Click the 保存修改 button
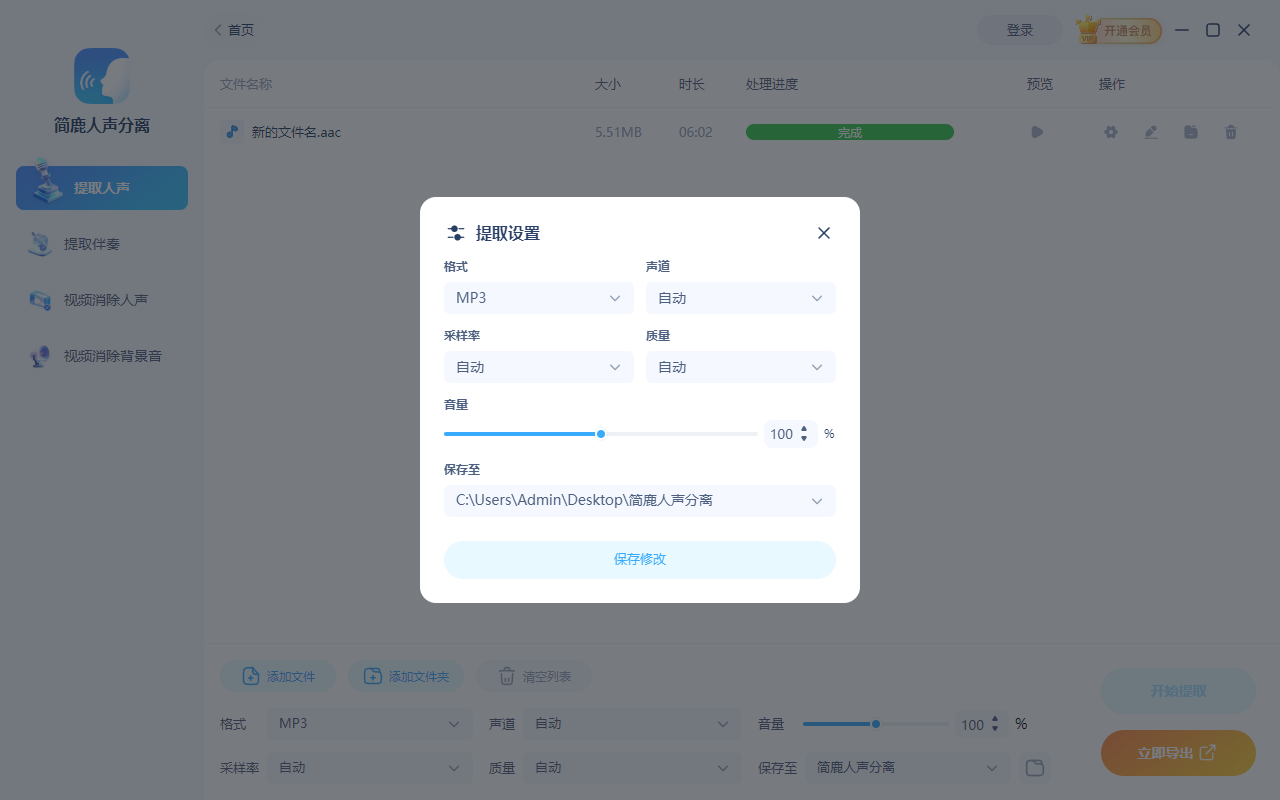The image size is (1280, 800). pos(640,559)
